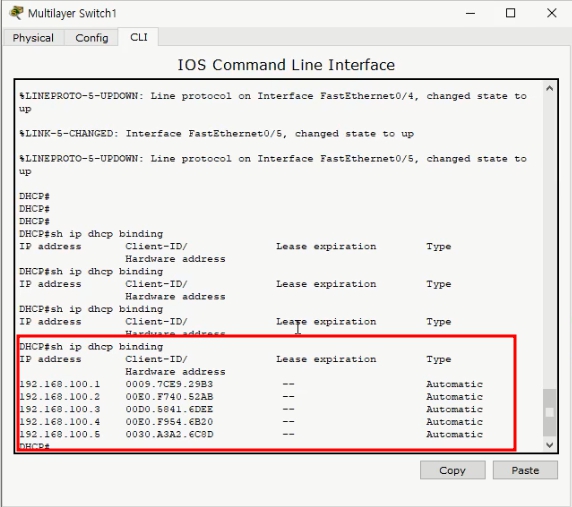This screenshot has height=507, width=572.
Task: Click IP address 192.168.100.4
Action: coord(60,422)
